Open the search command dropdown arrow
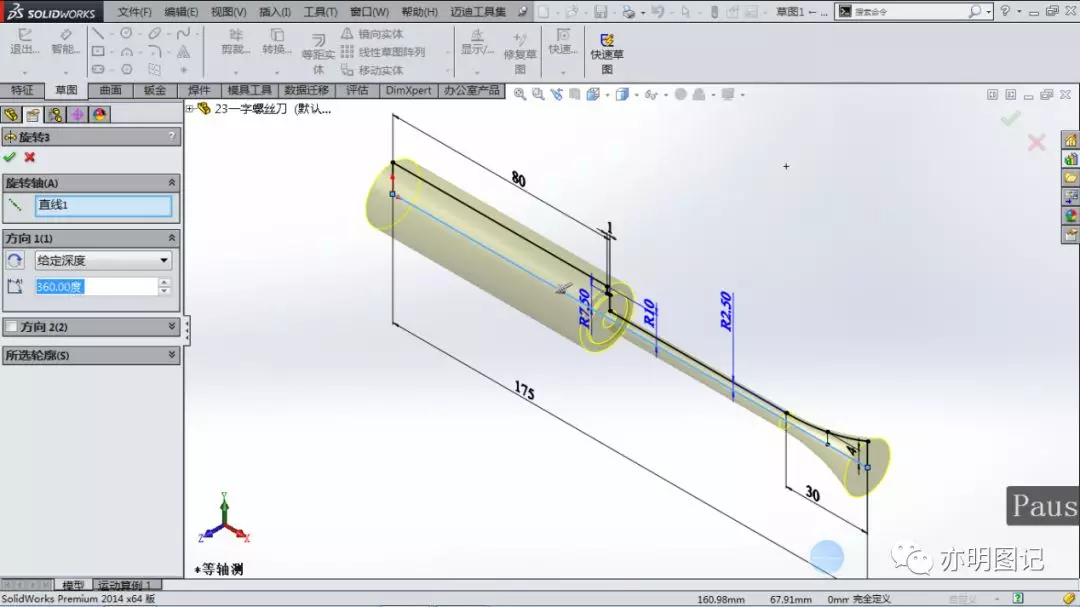The height and width of the screenshot is (607, 1080). [988, 12]
